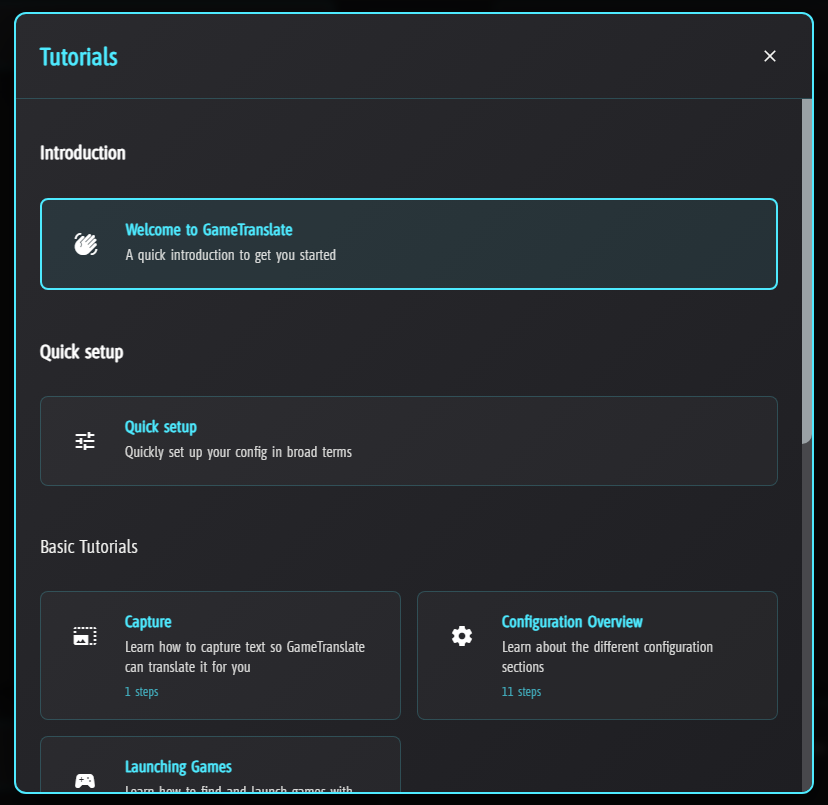Image resolution: width=828 pixels, height=805 pixels.
Task: Click the Launching Games gamepad icon
Action: (85, 780)
